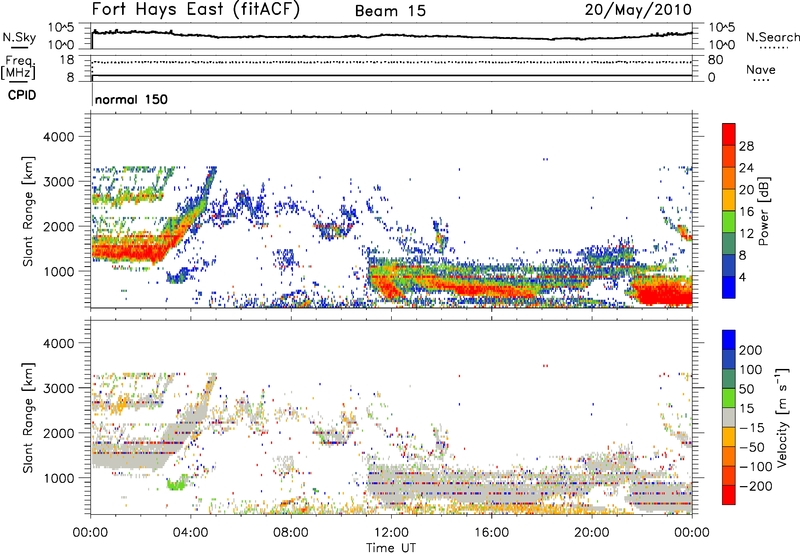Click the 12:00 time tick label
Image resolution: width=800 pixels, height=554 pixels.
pyautogui.click(x=391, y=533)
